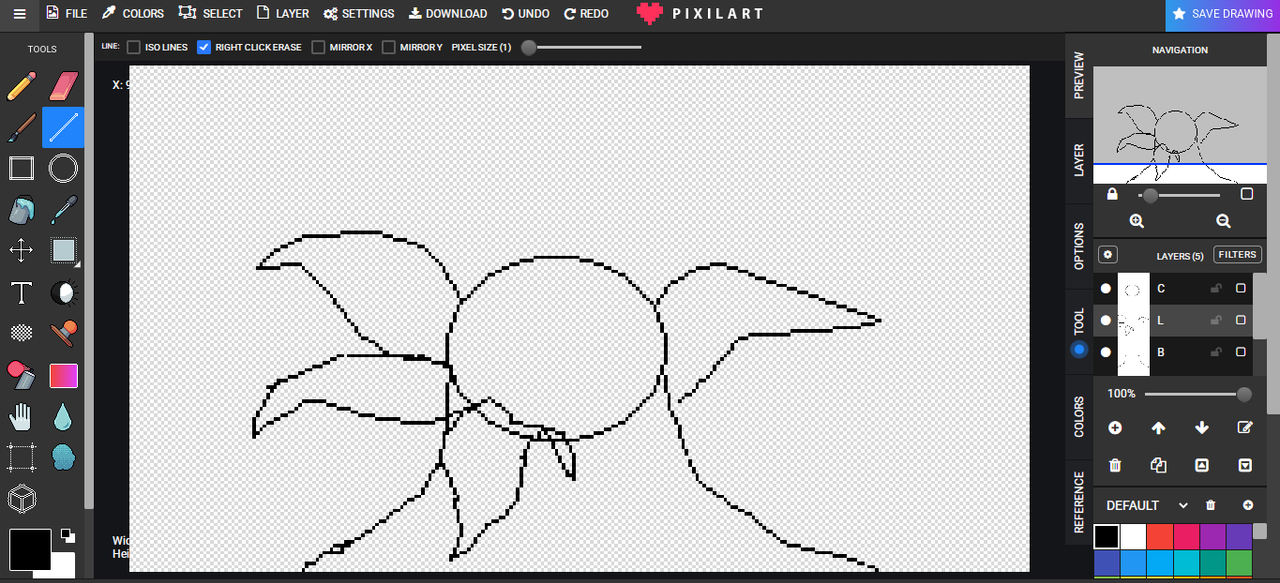Open the LAYER menu in top bar
Image resolution: width=1280 pixels, height=583 pixels.
[282, 14]
